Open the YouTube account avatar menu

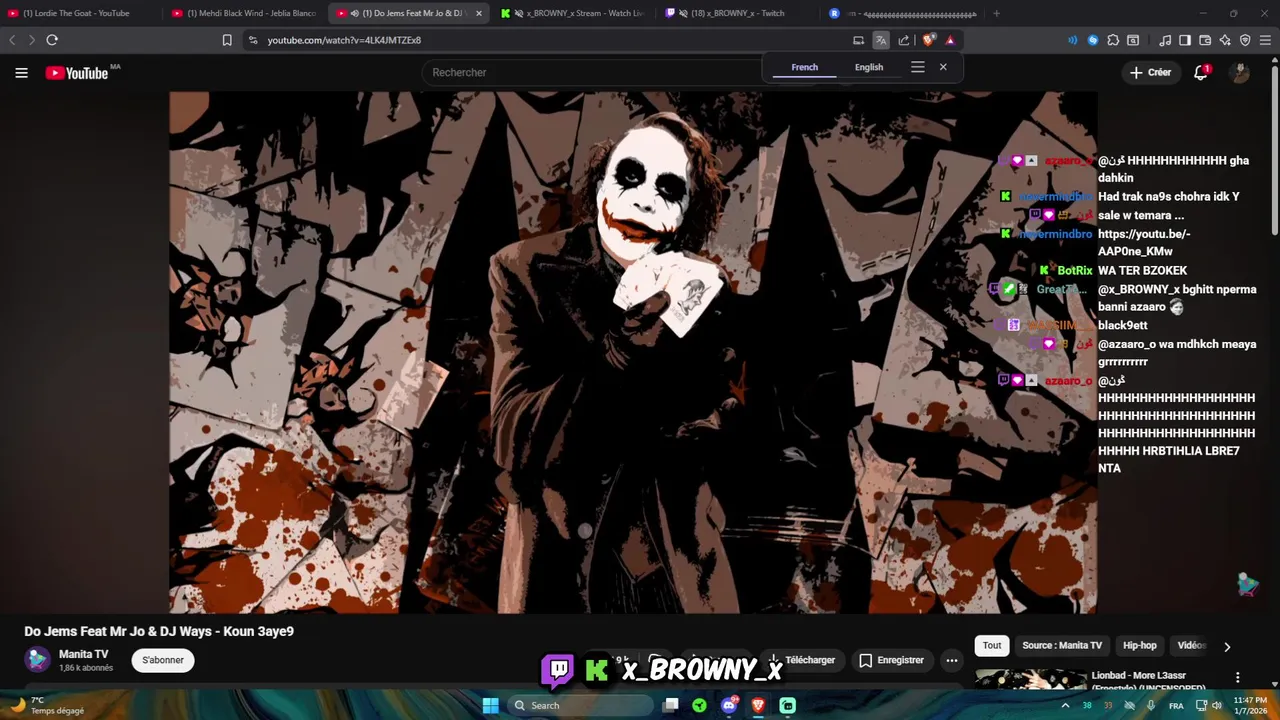[x=1240, y=72]
